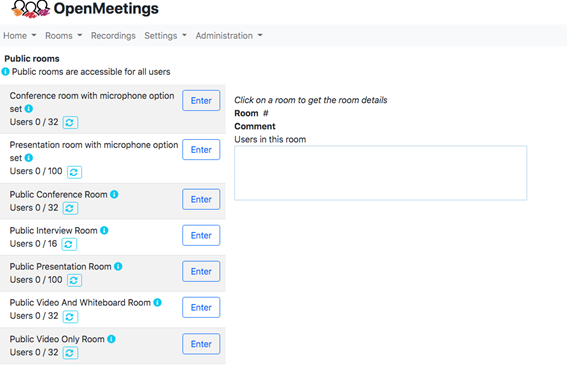The image size is (567, 375).
Task: Refresh user count for the Conference room with microphone option set
Action: pos(70,123)
